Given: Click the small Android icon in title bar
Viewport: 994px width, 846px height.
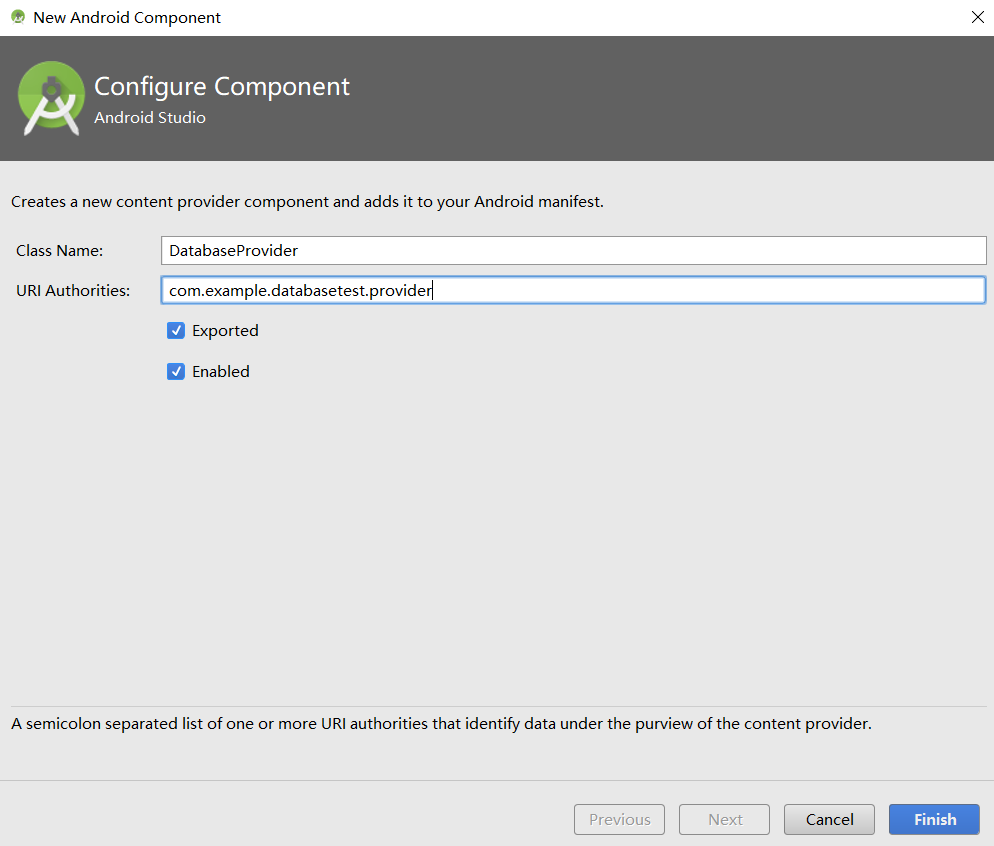Looking at the screenshot, I should click(17, 17).
